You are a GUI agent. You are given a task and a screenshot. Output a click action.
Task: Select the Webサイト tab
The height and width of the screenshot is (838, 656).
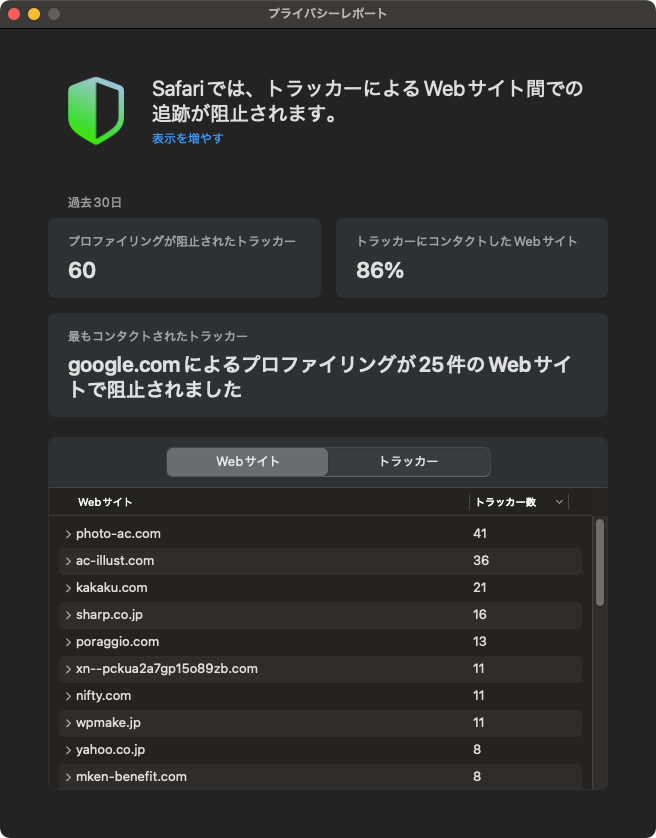pyautogui.click(x=247, y=462)
